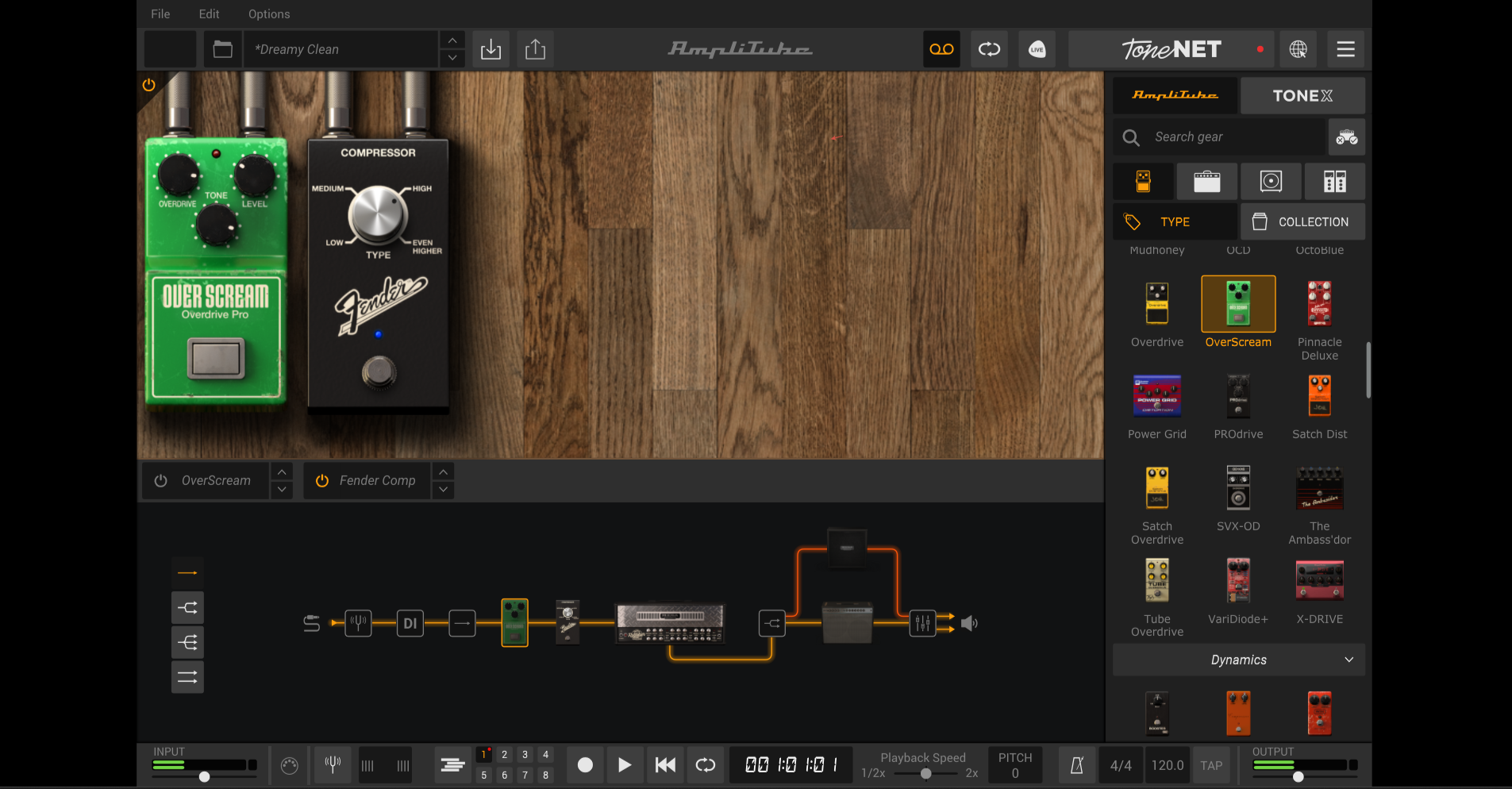Select previous preset with up arrow
This screenshot has height=789, width=1512.
click(x=452, y=40)
